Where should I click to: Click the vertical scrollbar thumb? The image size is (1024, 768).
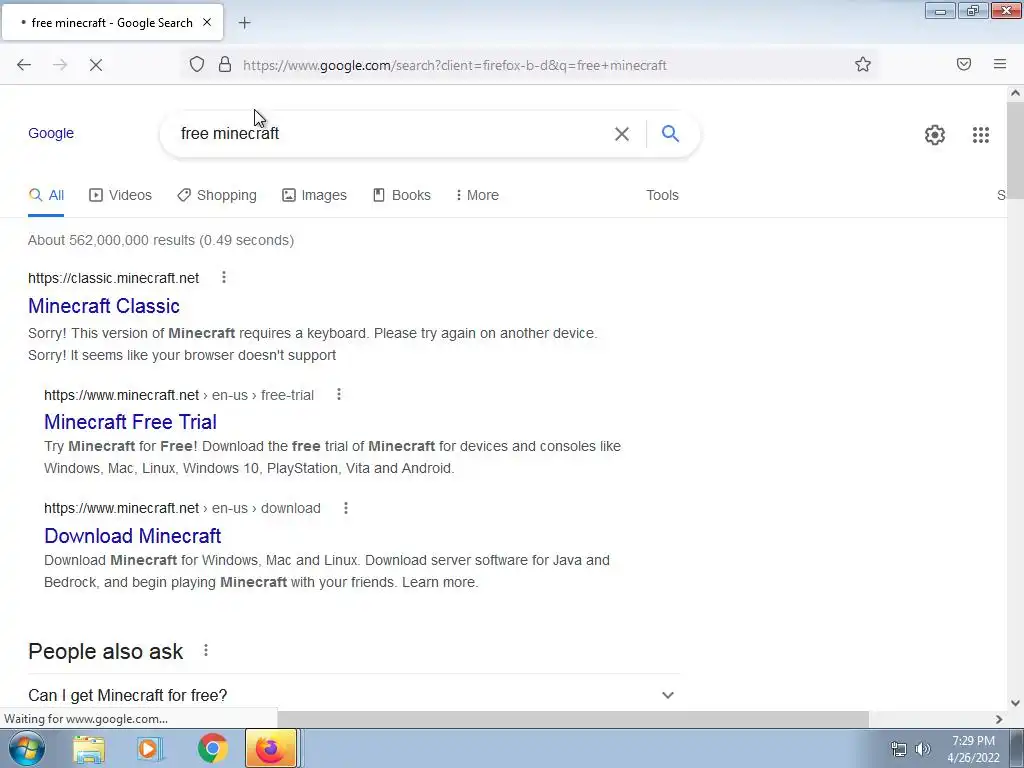(x=1015, y=150)
